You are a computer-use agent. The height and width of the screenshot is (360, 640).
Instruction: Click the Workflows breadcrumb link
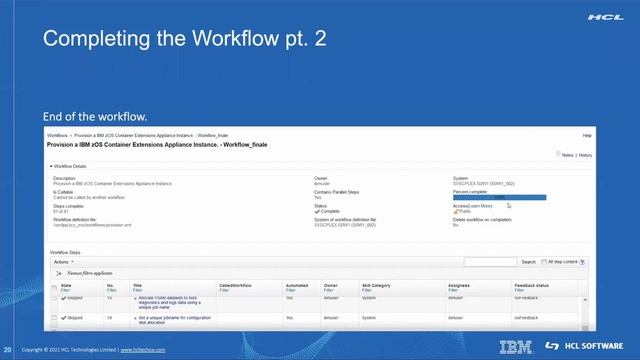point(57,135)
